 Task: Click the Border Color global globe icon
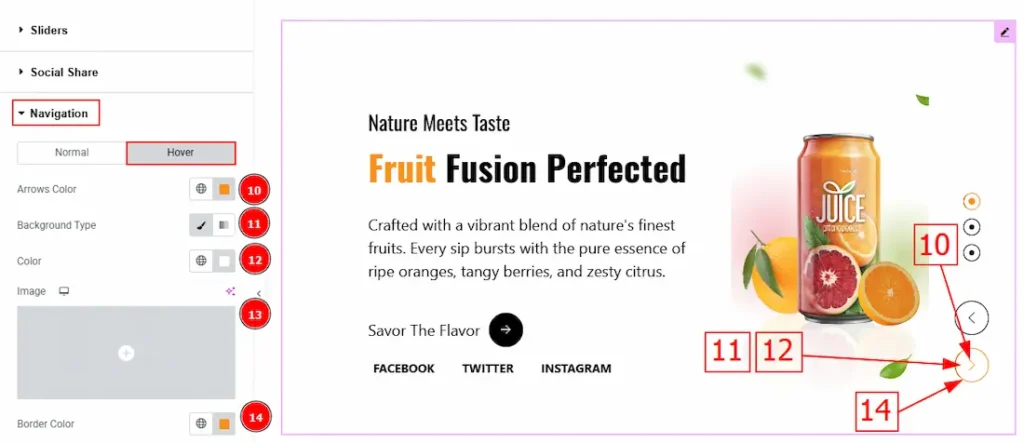(201, 424)
